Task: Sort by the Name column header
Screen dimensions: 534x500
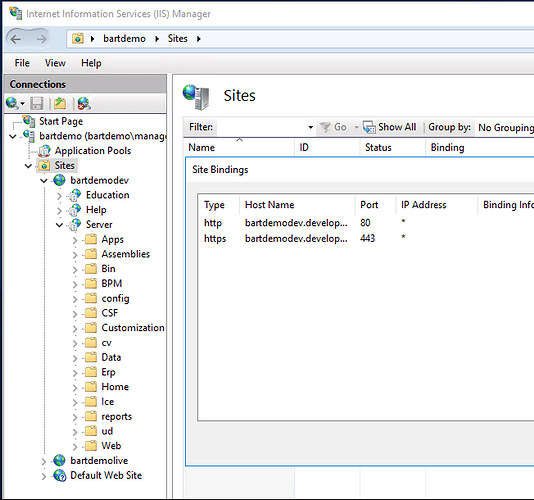Action: 238,147
